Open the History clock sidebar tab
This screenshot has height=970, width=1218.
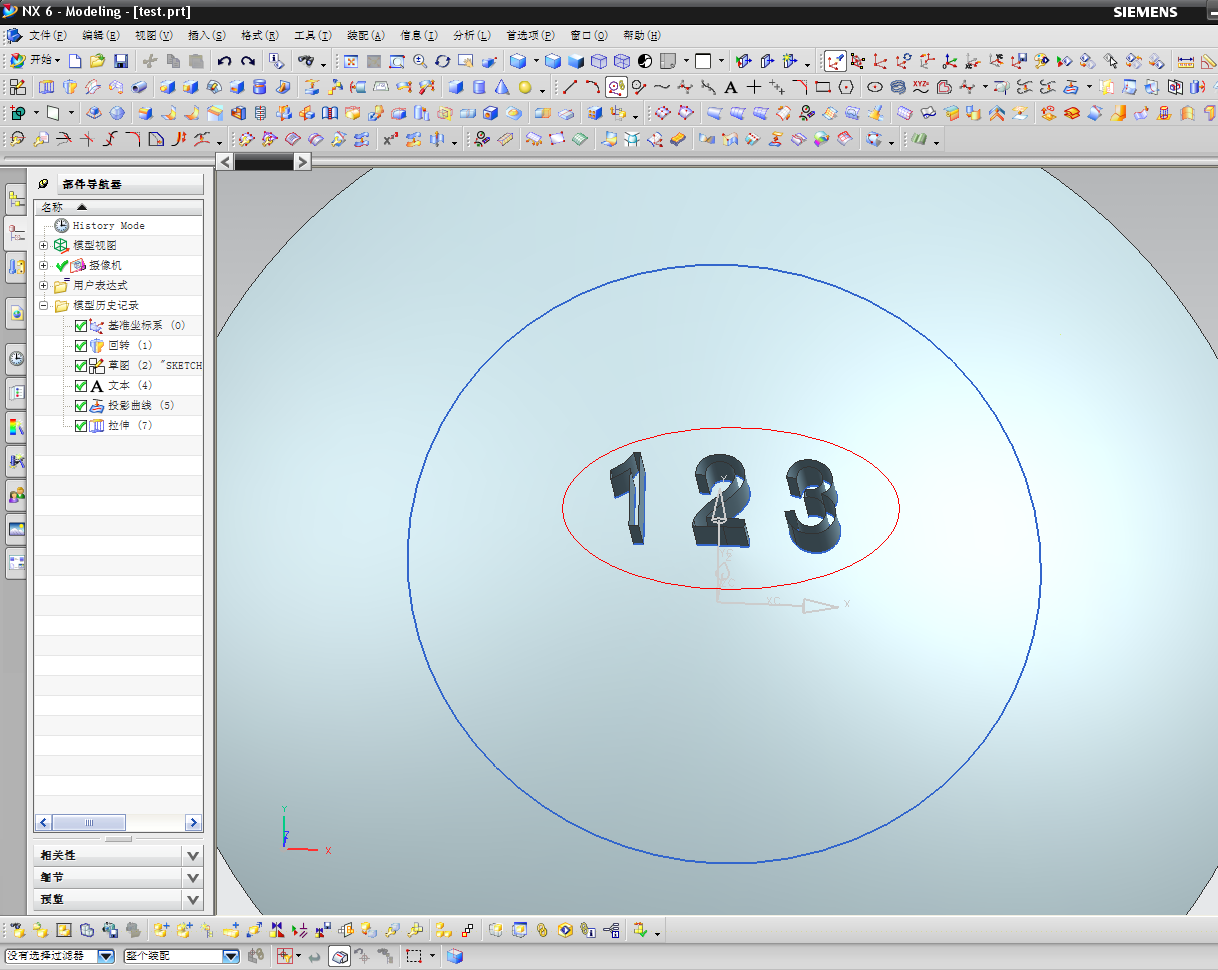[x=16, y=358]
